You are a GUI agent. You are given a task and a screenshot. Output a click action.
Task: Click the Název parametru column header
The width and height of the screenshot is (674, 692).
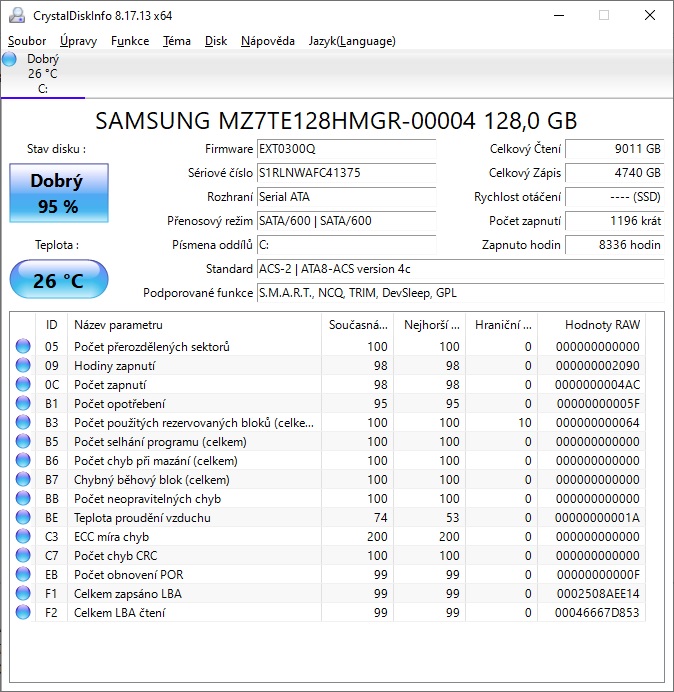coord(194,325)
